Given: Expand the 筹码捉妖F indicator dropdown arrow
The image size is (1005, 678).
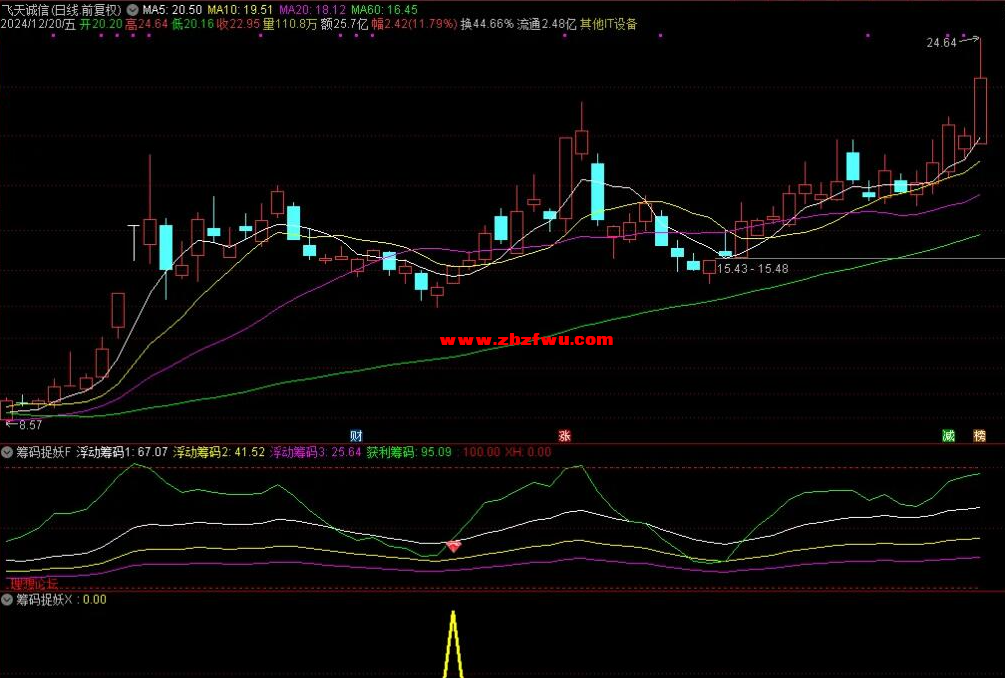Looking at the screenshot, I should 7,452.
